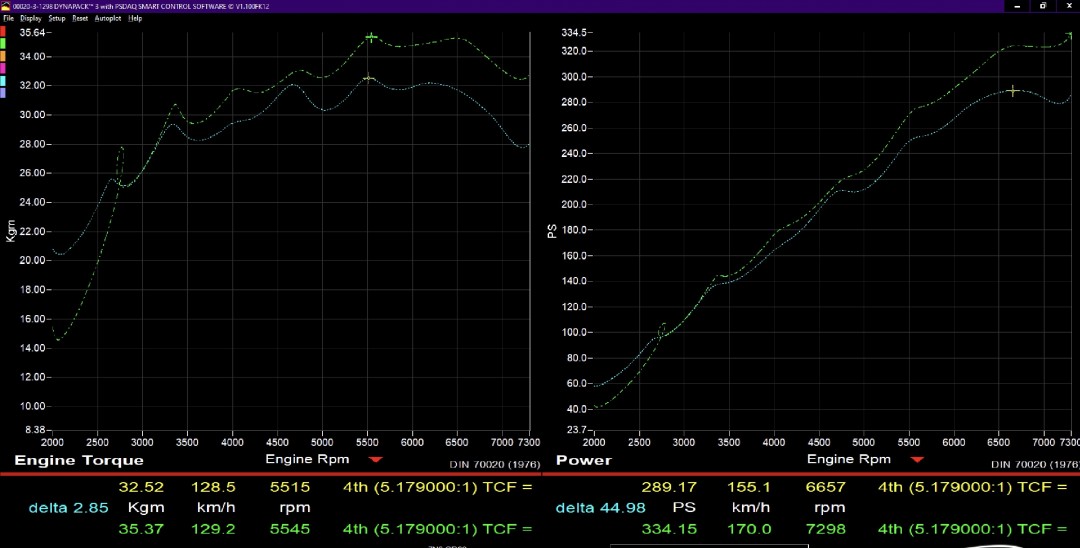
Task: Select the magenta run color swatch
Action: pyautogui.click(x=3, y=67)
